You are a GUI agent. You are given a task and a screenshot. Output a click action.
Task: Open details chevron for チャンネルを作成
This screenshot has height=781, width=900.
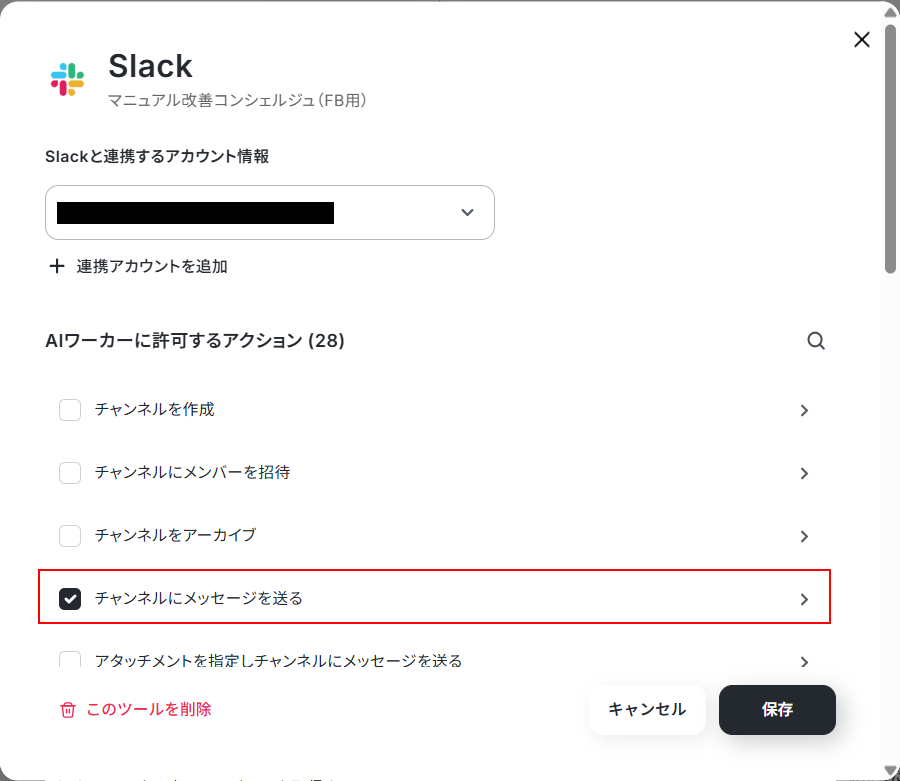coord(804,410)
